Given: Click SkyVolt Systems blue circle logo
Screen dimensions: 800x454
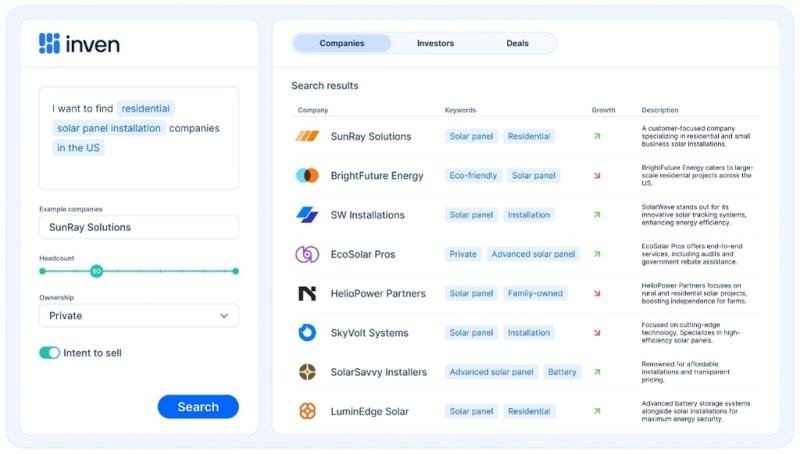Looking at the screenshot, I should (307, 333).
